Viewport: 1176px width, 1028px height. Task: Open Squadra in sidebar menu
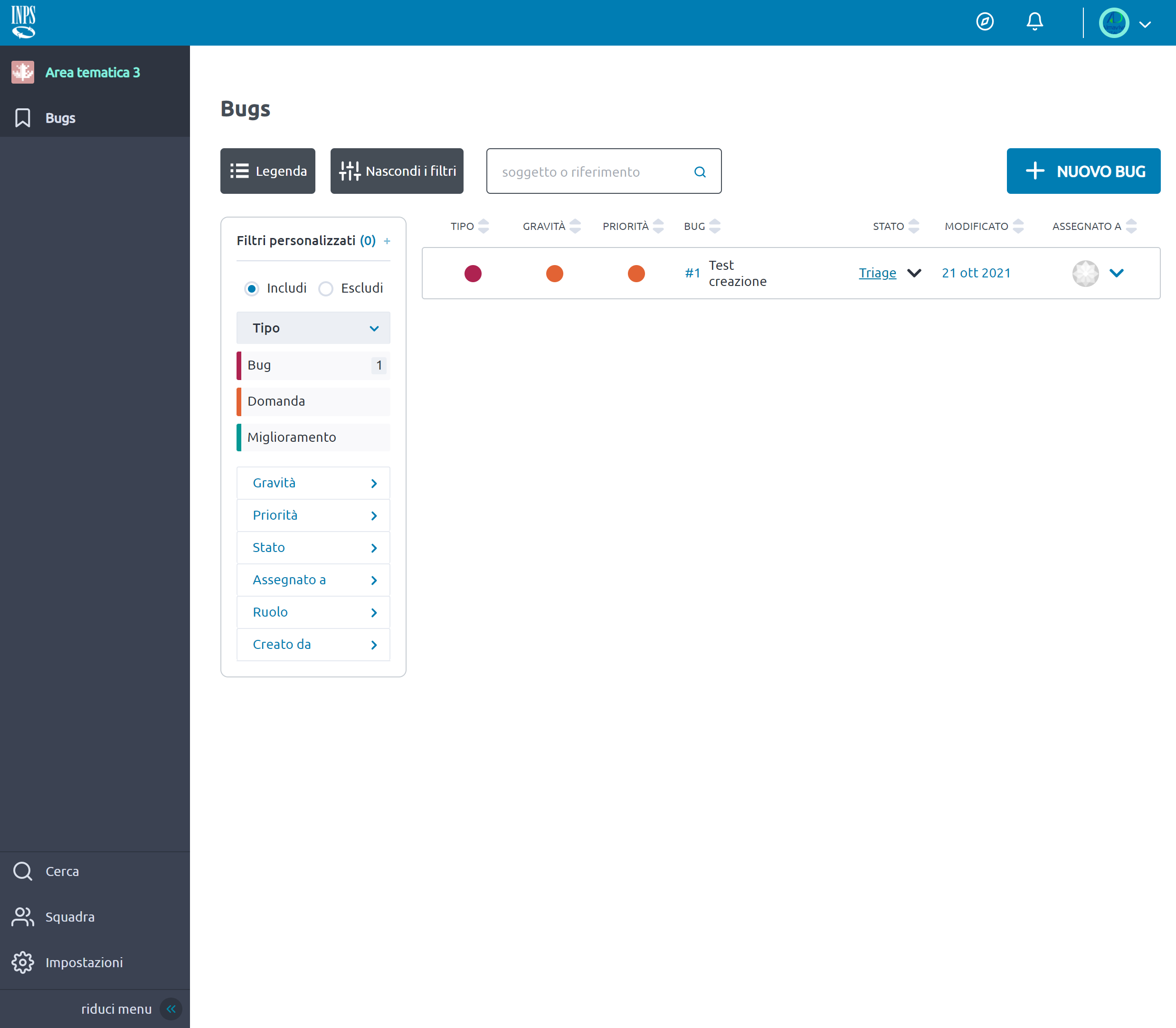point(69,917)
